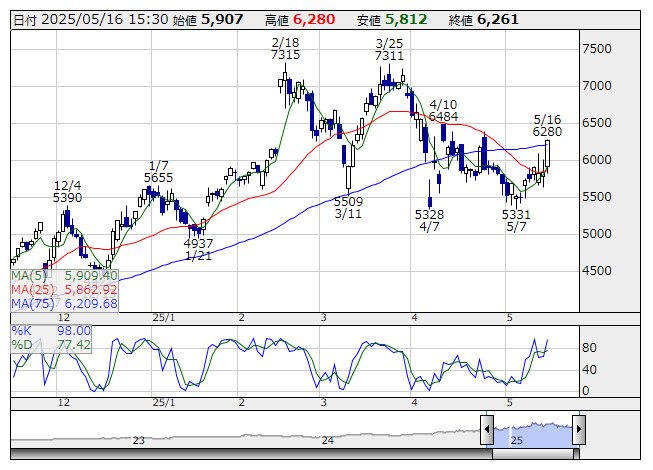Click the MA(5) 5,909.40 legend entry
653x470 pixels.
point(65,276)
